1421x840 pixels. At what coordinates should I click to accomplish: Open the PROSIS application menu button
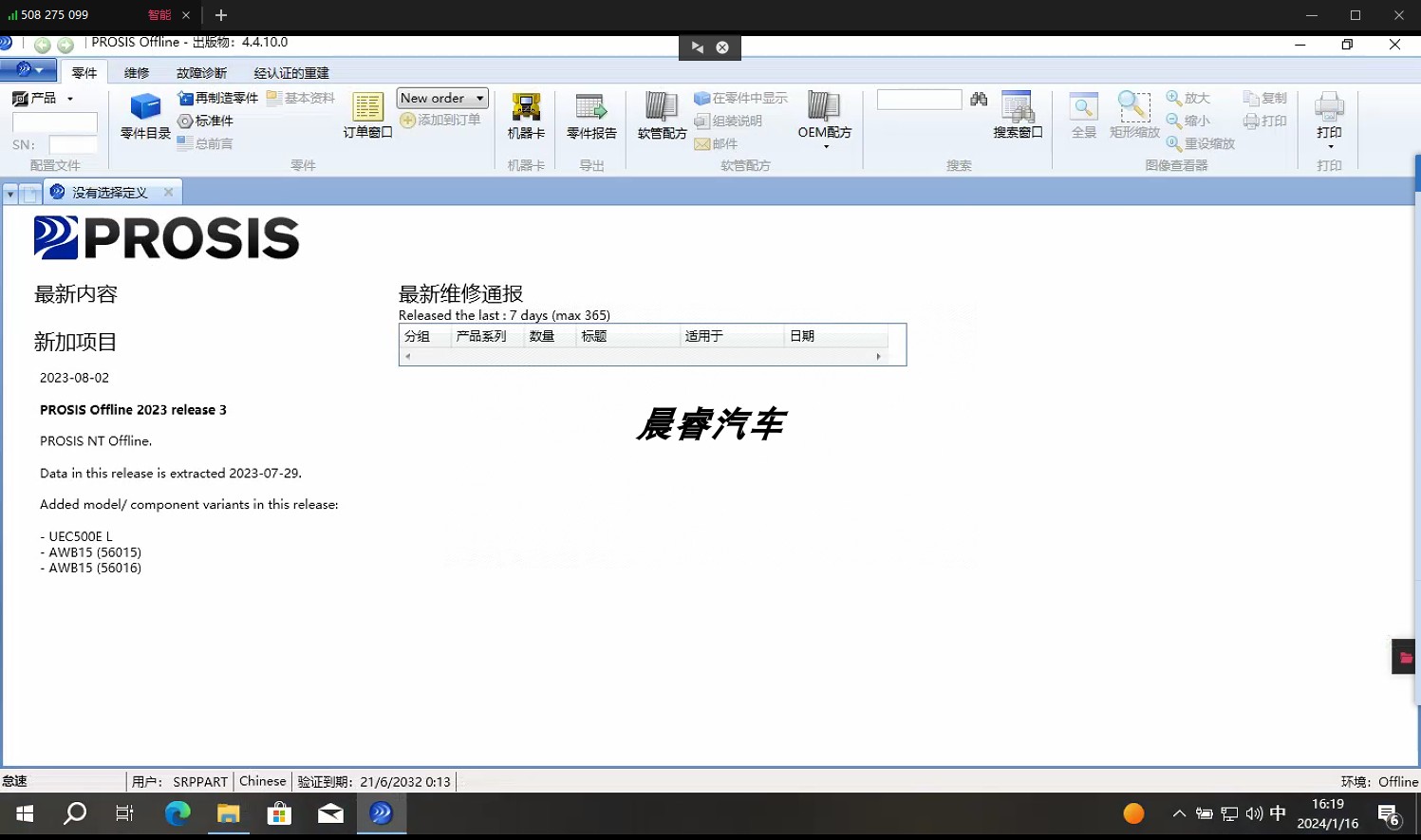pos(28,69)
